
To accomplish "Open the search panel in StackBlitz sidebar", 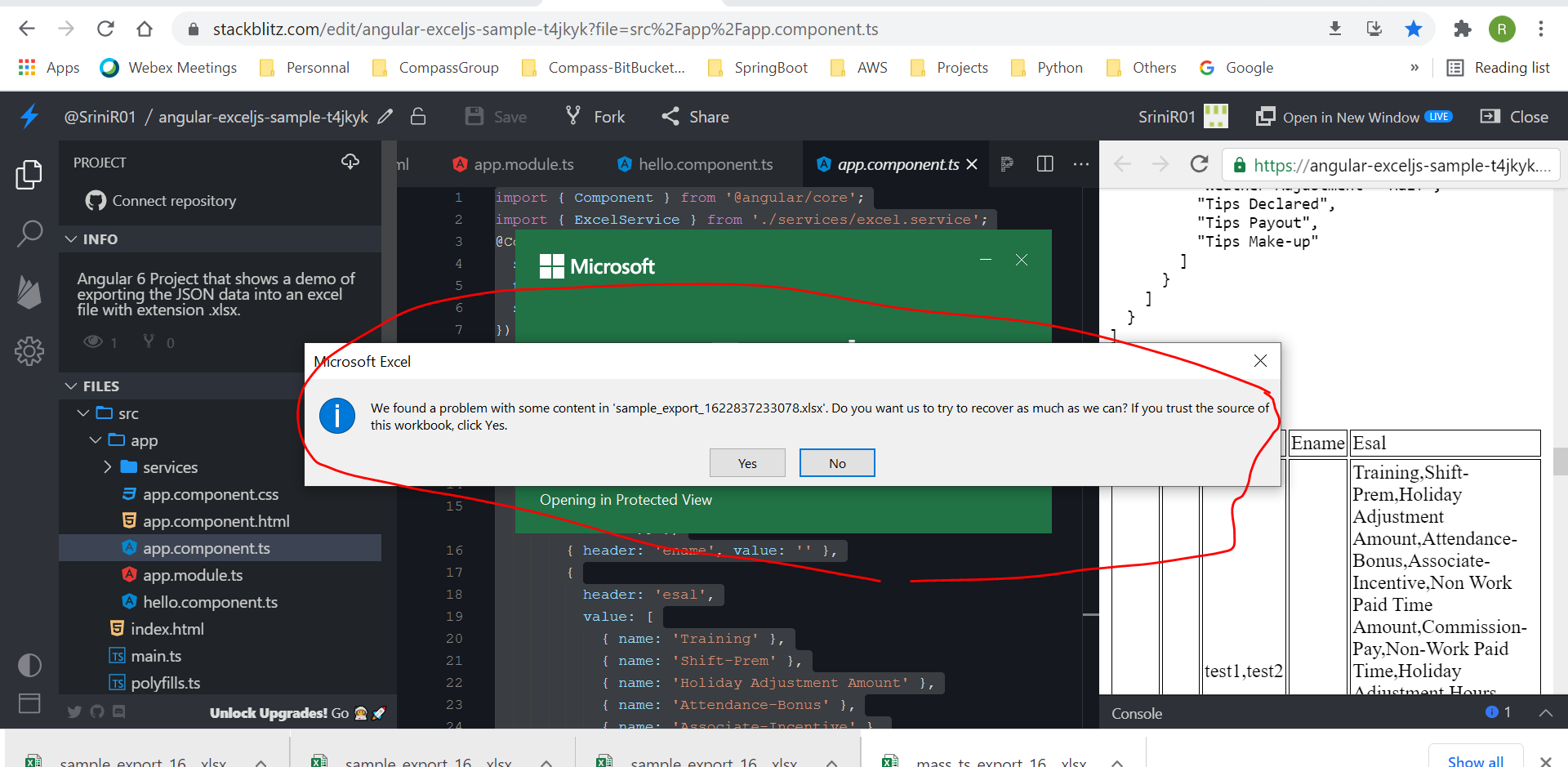I will [x=29, y=234].
